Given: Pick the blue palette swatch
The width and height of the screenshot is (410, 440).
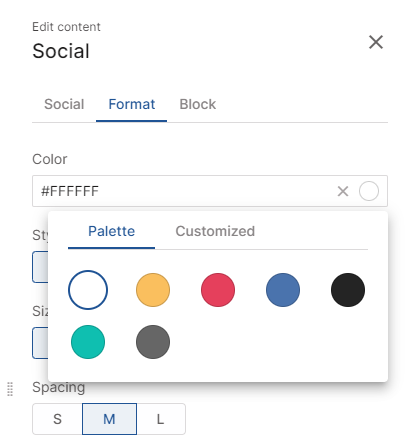Looking at the screenshot, I should (x=283, y=290).
